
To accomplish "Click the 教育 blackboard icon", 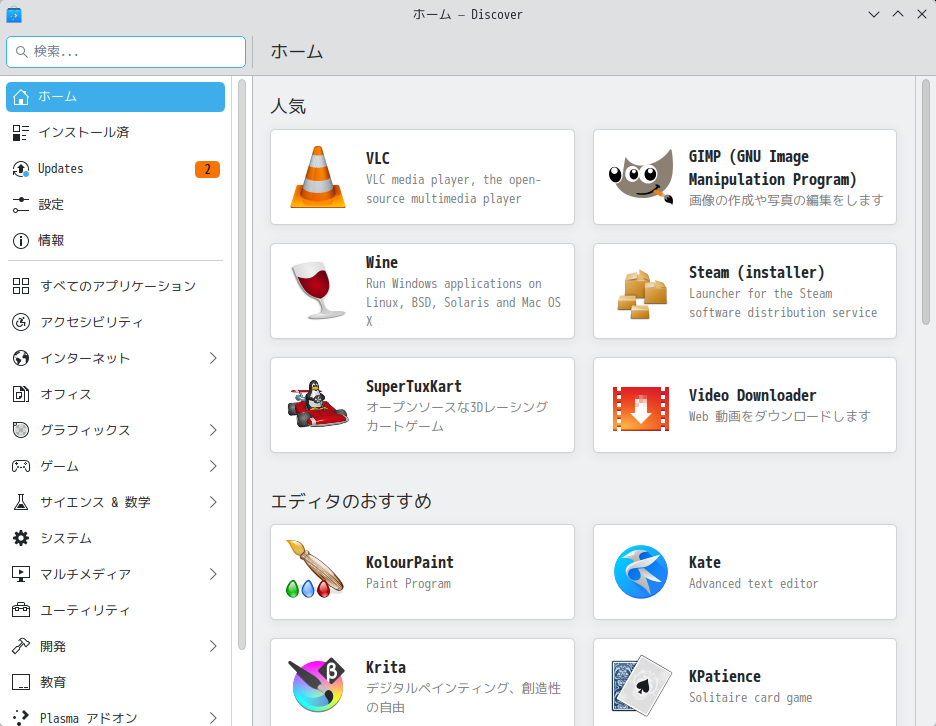I will click(x=21, y=682).
